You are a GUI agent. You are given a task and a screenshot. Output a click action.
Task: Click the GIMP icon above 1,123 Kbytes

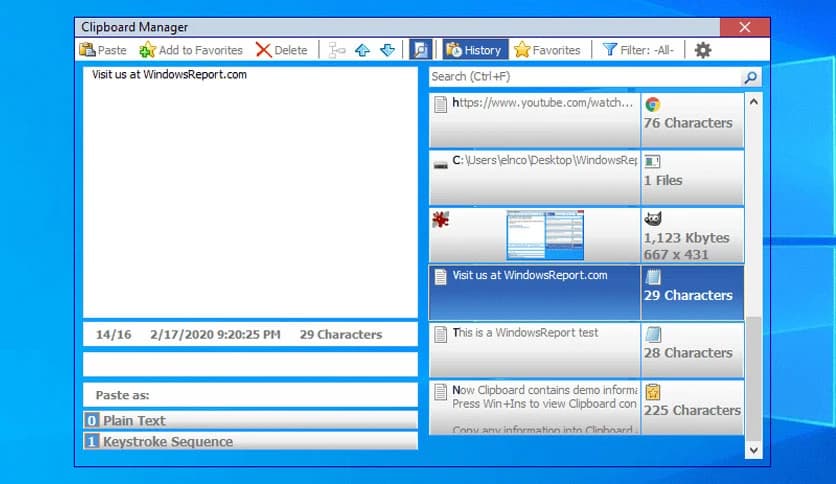(653, 219)
